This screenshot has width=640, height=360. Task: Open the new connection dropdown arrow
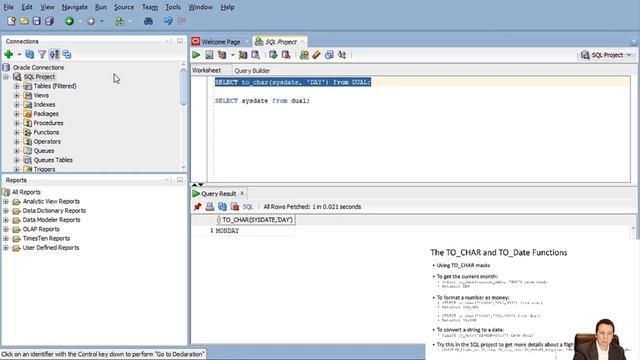pyautogui.click(x=19, y=54)
